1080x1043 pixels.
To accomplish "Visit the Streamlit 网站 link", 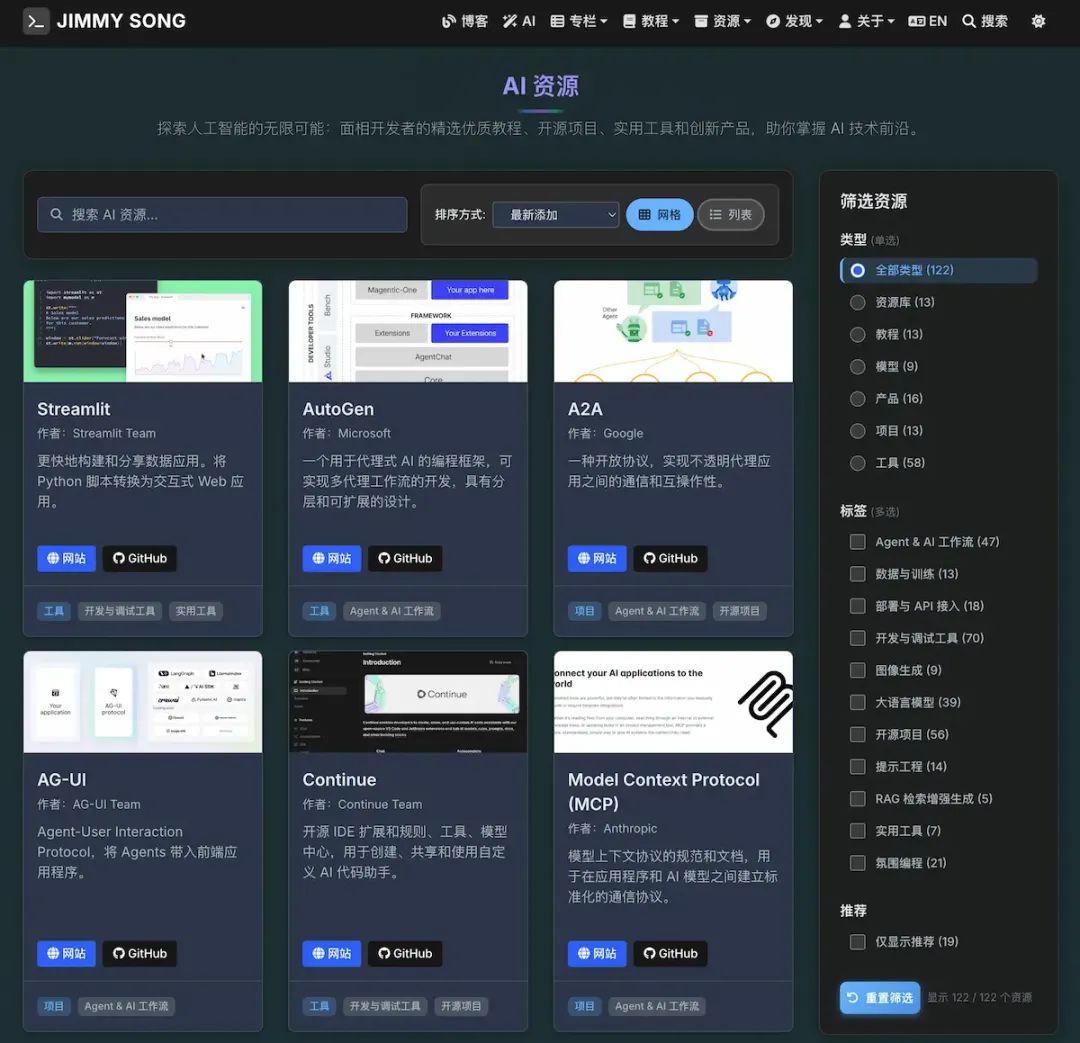I will coord(66,558).
